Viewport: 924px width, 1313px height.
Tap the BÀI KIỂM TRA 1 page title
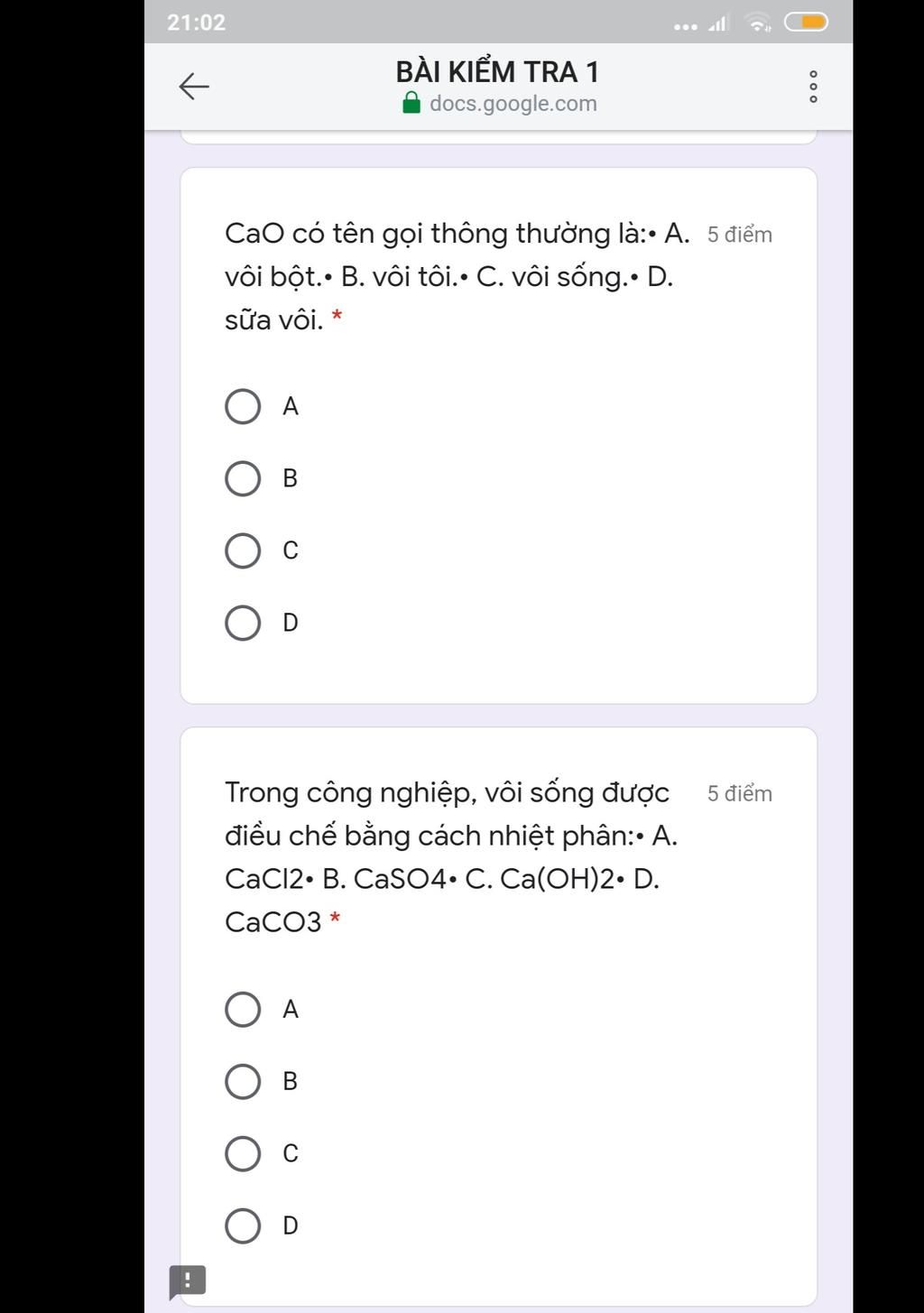(x=497, y=72)
